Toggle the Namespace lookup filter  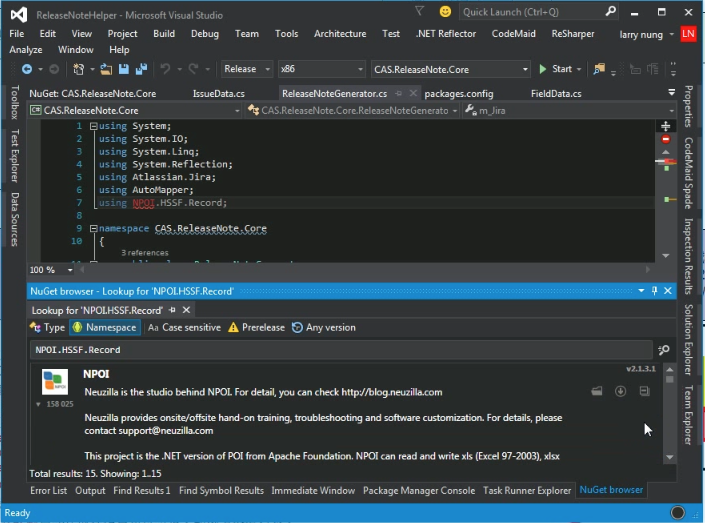click(104, 327)
